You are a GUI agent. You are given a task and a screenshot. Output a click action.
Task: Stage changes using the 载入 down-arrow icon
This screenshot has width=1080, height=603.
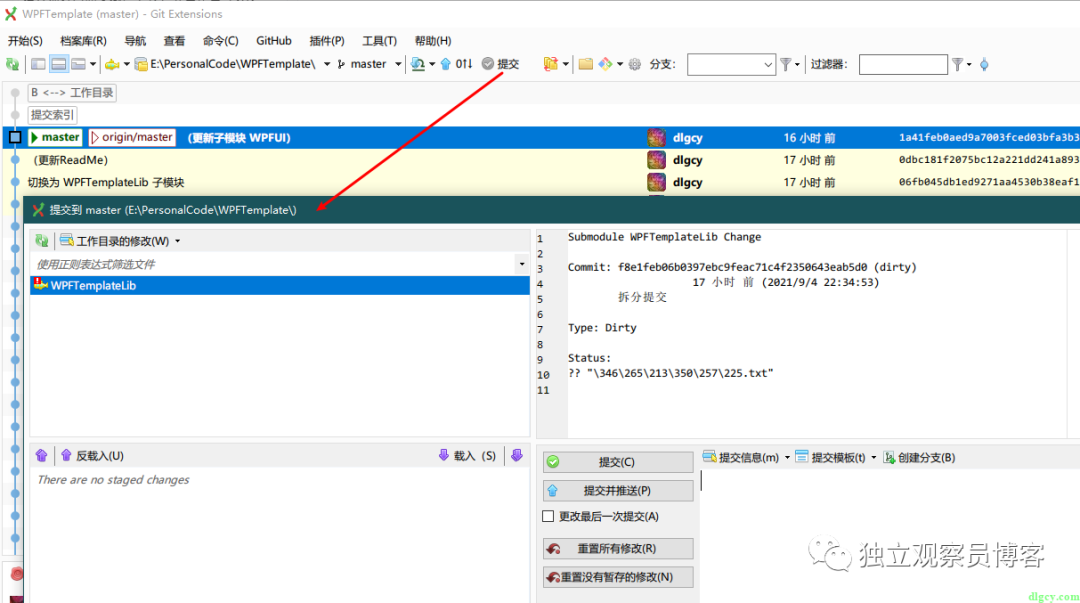(442, 455)
